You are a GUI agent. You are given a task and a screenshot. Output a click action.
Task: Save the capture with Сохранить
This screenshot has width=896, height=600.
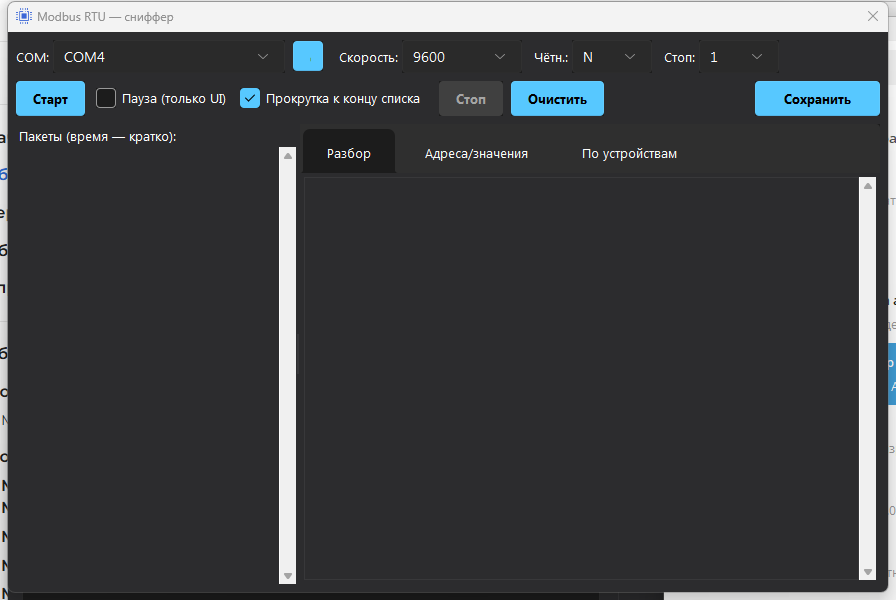point(817,99)
